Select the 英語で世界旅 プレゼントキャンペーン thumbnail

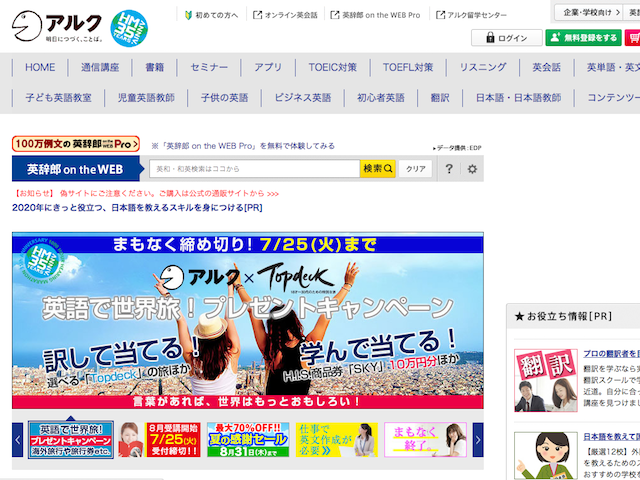[71, 440]
